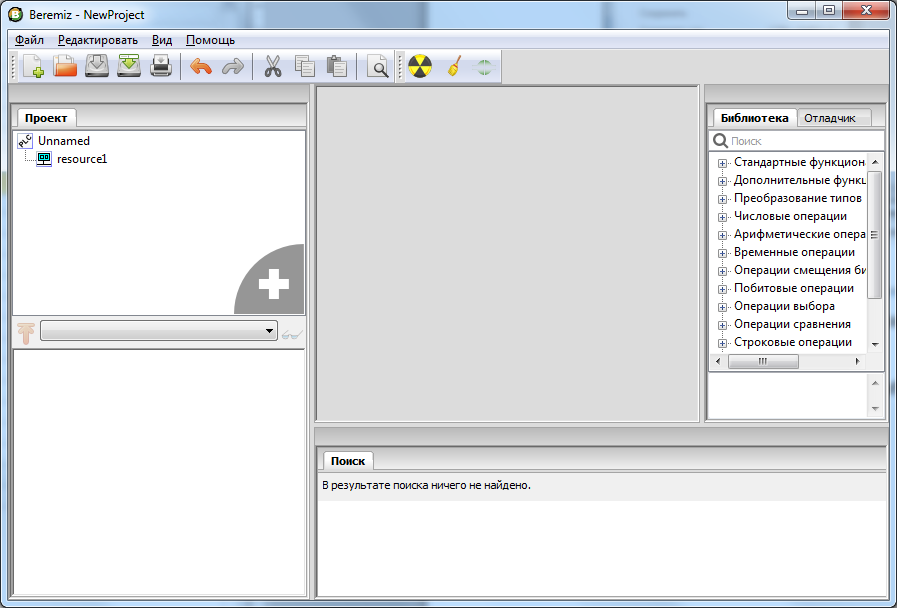This screenshot has height=608, width=897.
Task: Click the magnifier Search in project icon
Action: click(378, 67)
